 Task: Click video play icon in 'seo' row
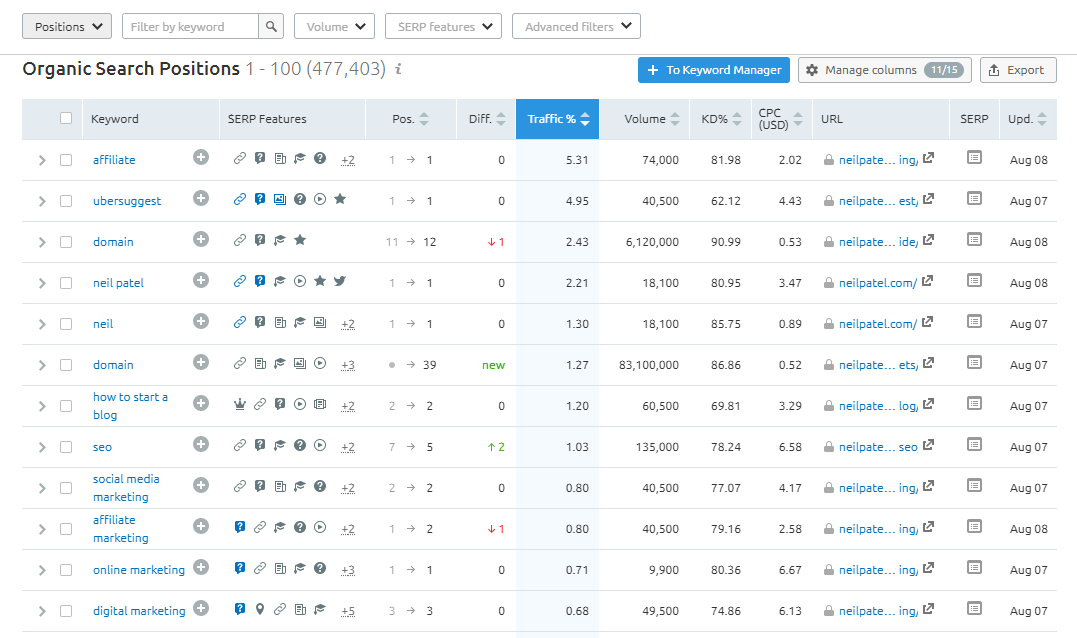[320, 445]
